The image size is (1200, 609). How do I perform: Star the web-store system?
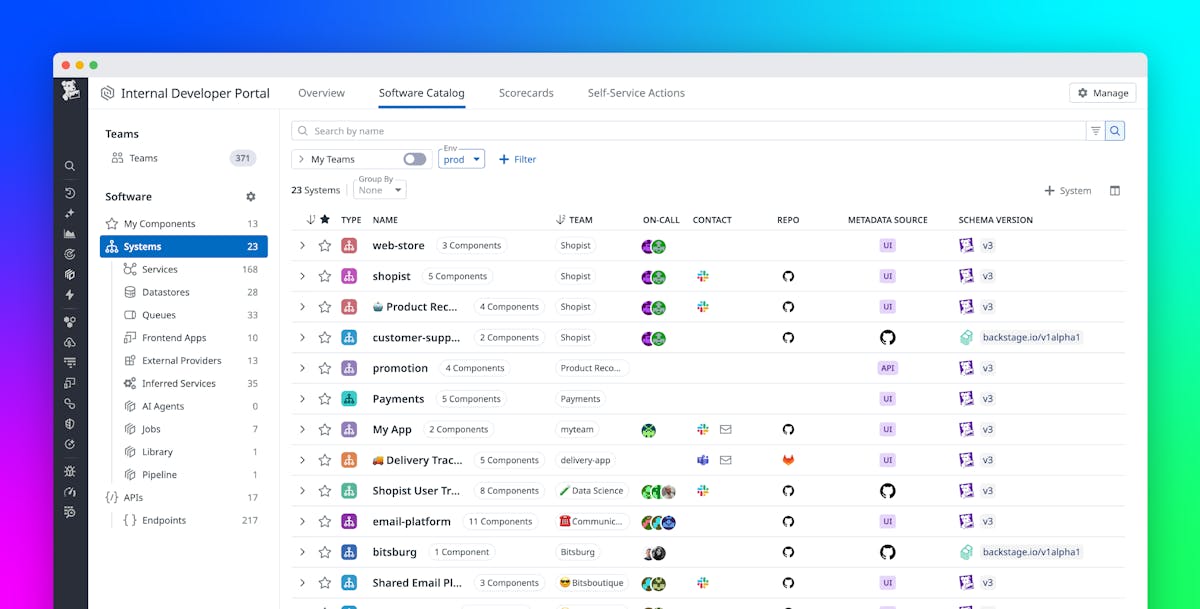click(x=324, y=245)
